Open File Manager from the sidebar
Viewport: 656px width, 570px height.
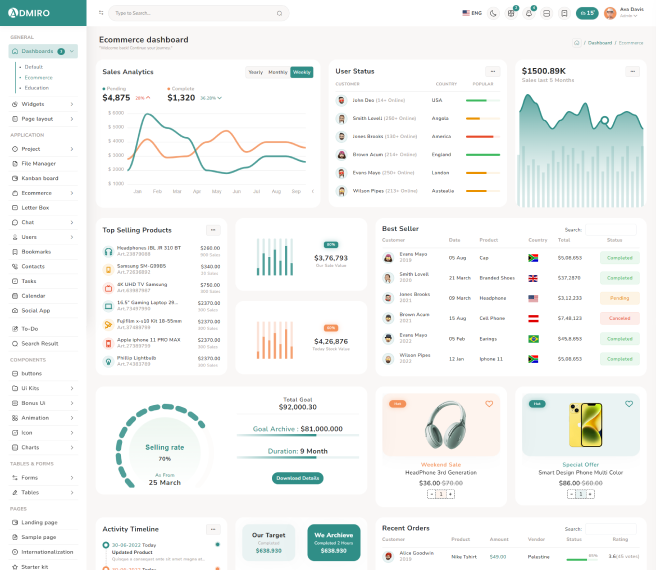(x=39, y=163)
